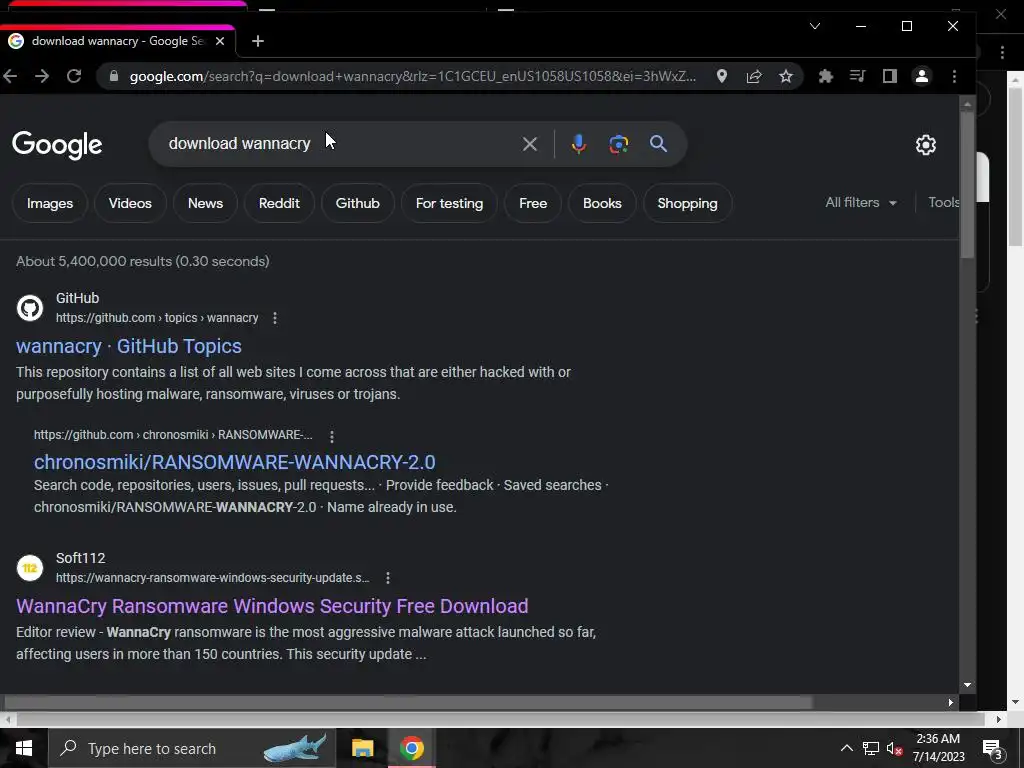Image resolution: width=1024 pixels, height=768 pixels.
Task: Apply the Reddit filter chip
Action: [x=279, y=203]
